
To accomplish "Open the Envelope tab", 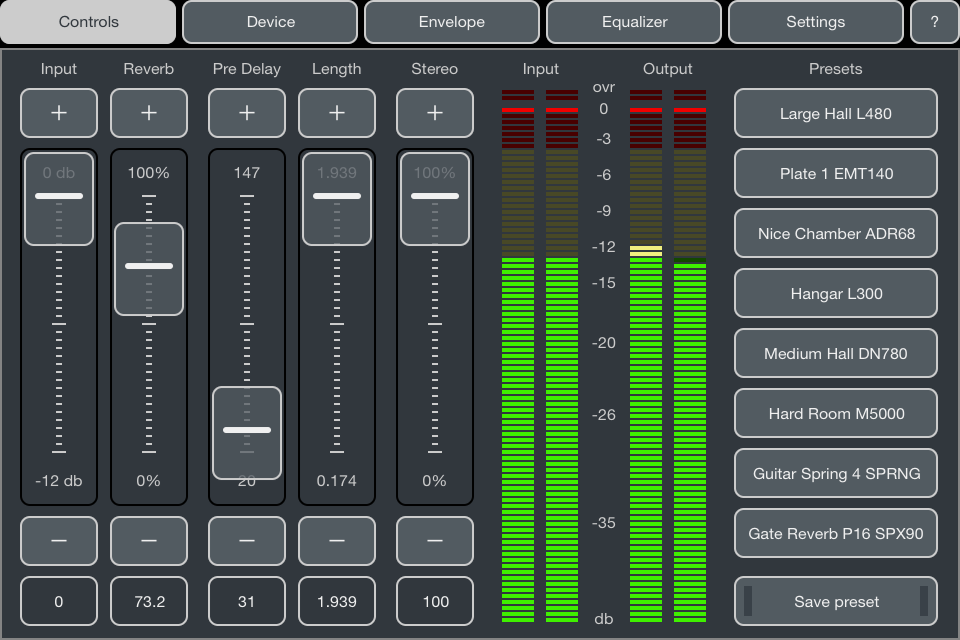I will (x=452, y=22).
